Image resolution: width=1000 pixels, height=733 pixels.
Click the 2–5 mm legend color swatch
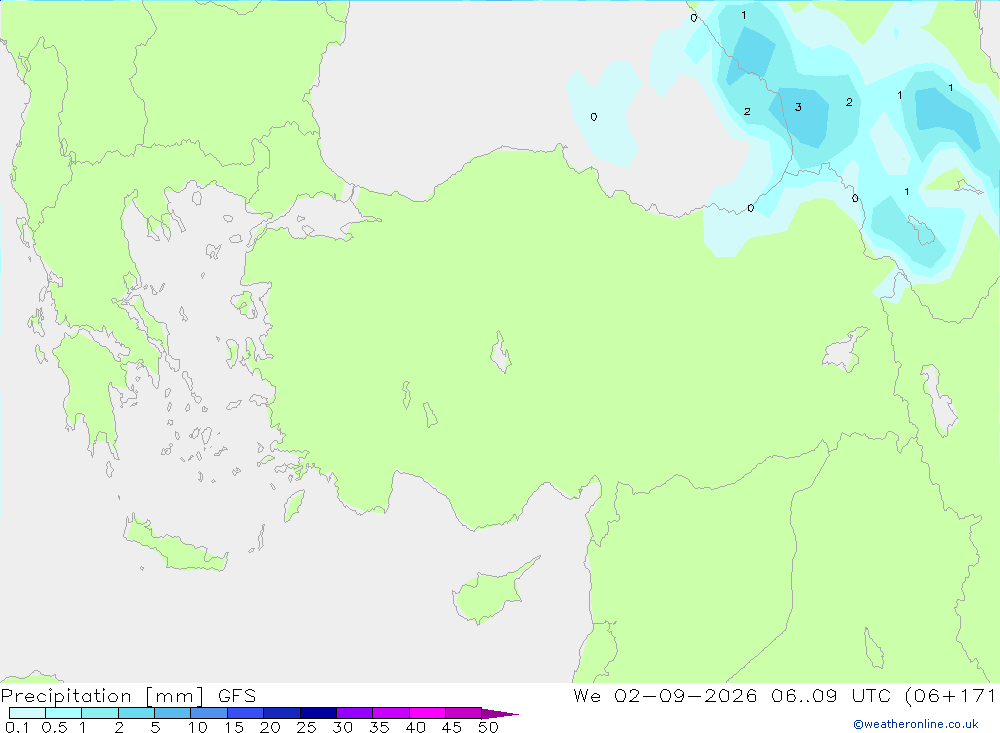[x=136, y=713]
